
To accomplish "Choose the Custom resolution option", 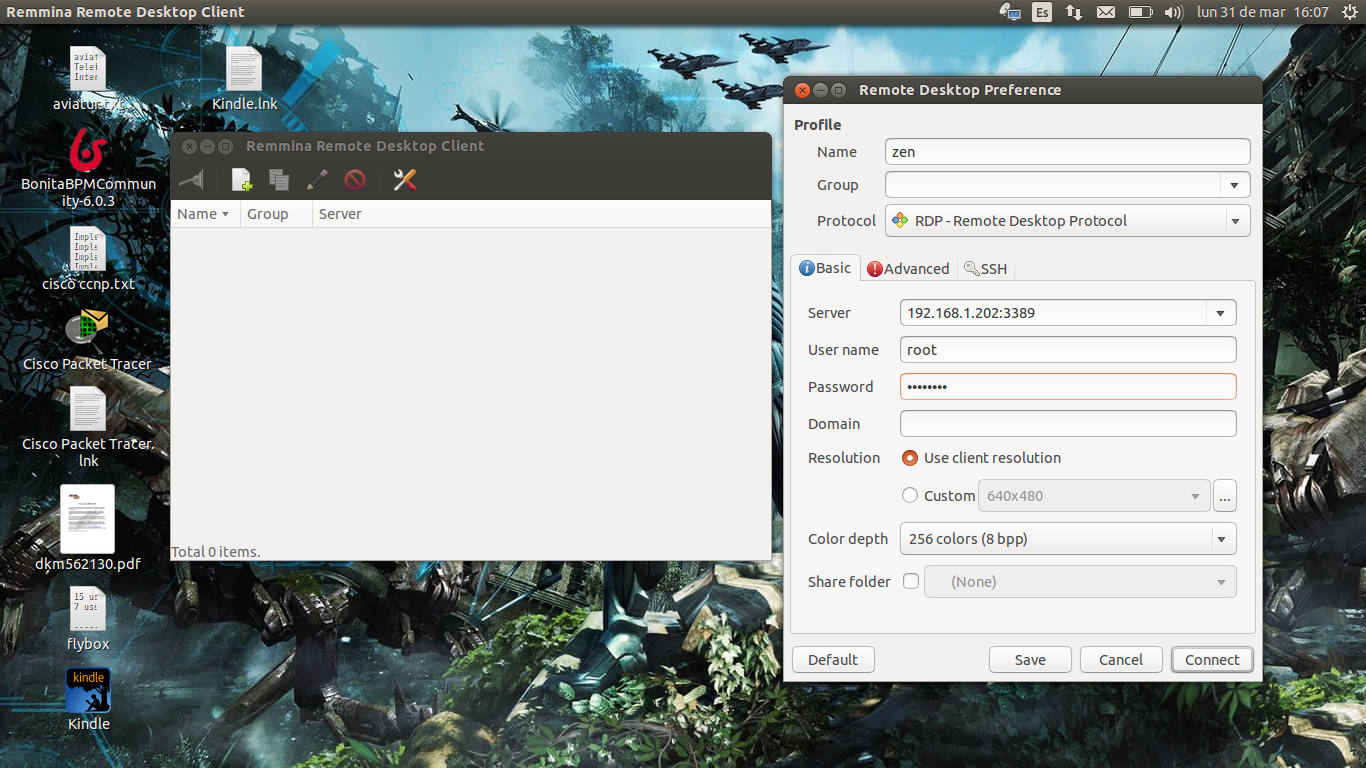I will coord(910,495).
